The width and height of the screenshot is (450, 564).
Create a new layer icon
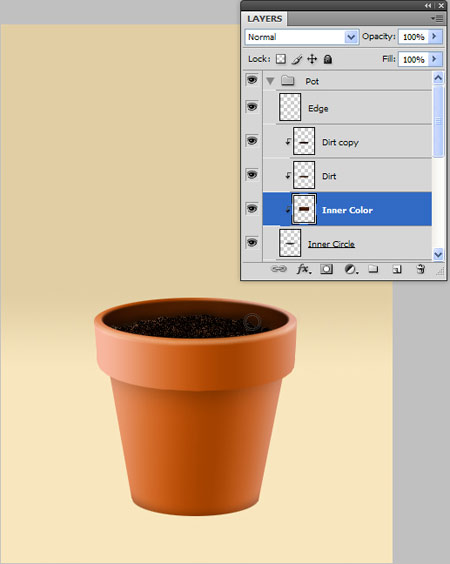[397, 269]
